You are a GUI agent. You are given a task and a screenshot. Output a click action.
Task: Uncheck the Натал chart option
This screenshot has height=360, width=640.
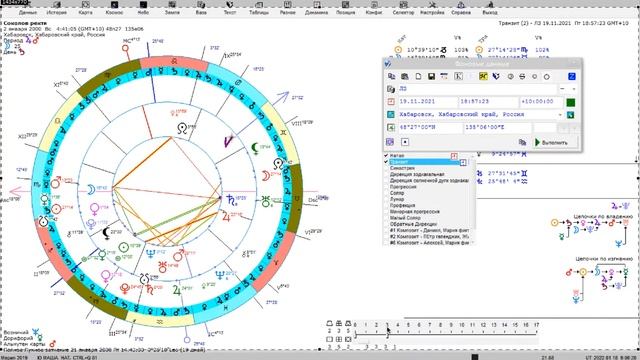386,156
